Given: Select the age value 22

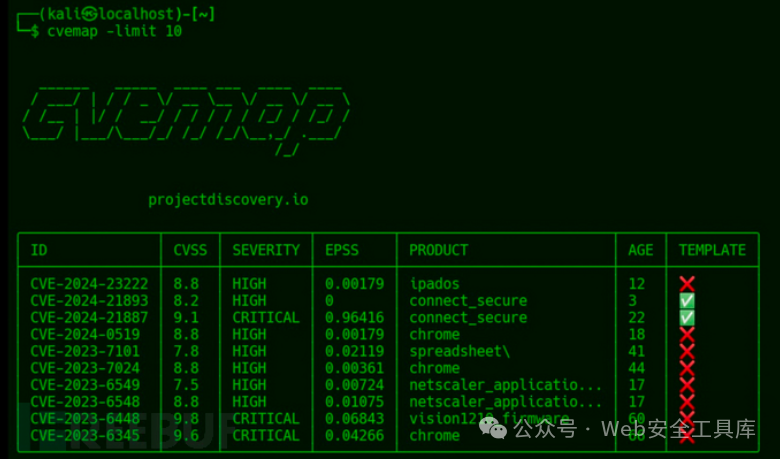Looking at the screenshot, I should (637, 318).
